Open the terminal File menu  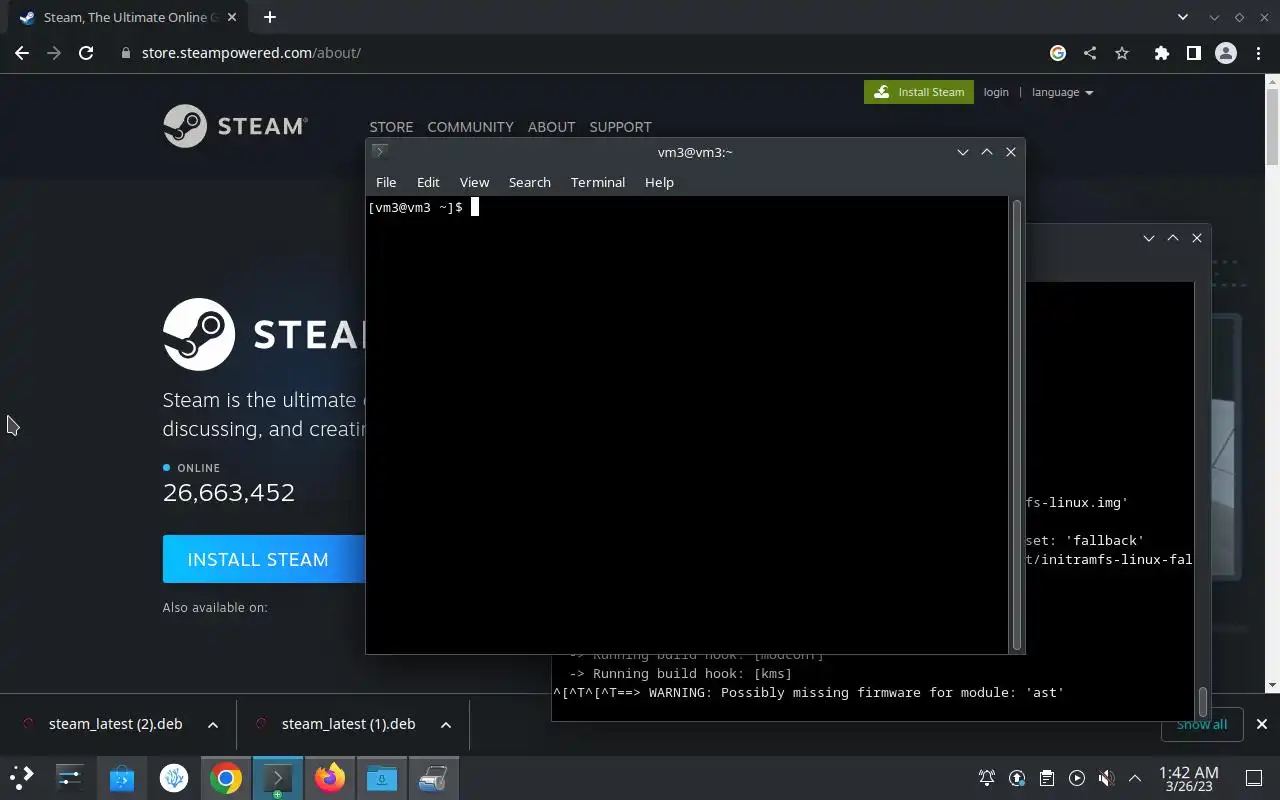(x=386, y=182)
